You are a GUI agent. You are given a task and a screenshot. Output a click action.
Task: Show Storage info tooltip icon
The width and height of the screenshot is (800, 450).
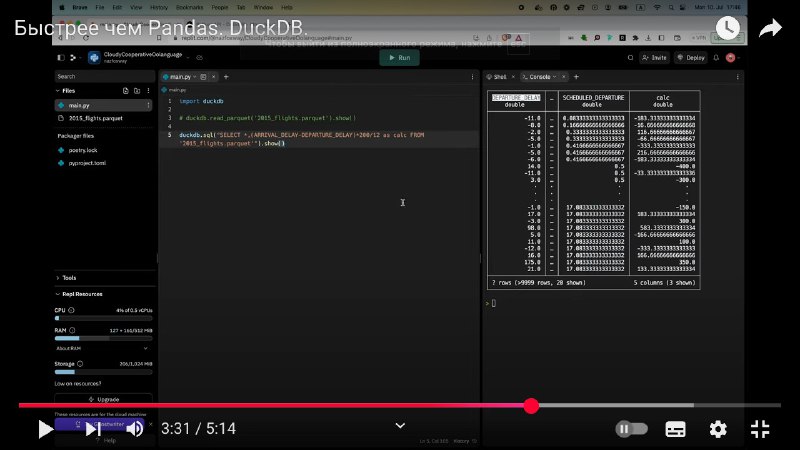pos(80,364)
